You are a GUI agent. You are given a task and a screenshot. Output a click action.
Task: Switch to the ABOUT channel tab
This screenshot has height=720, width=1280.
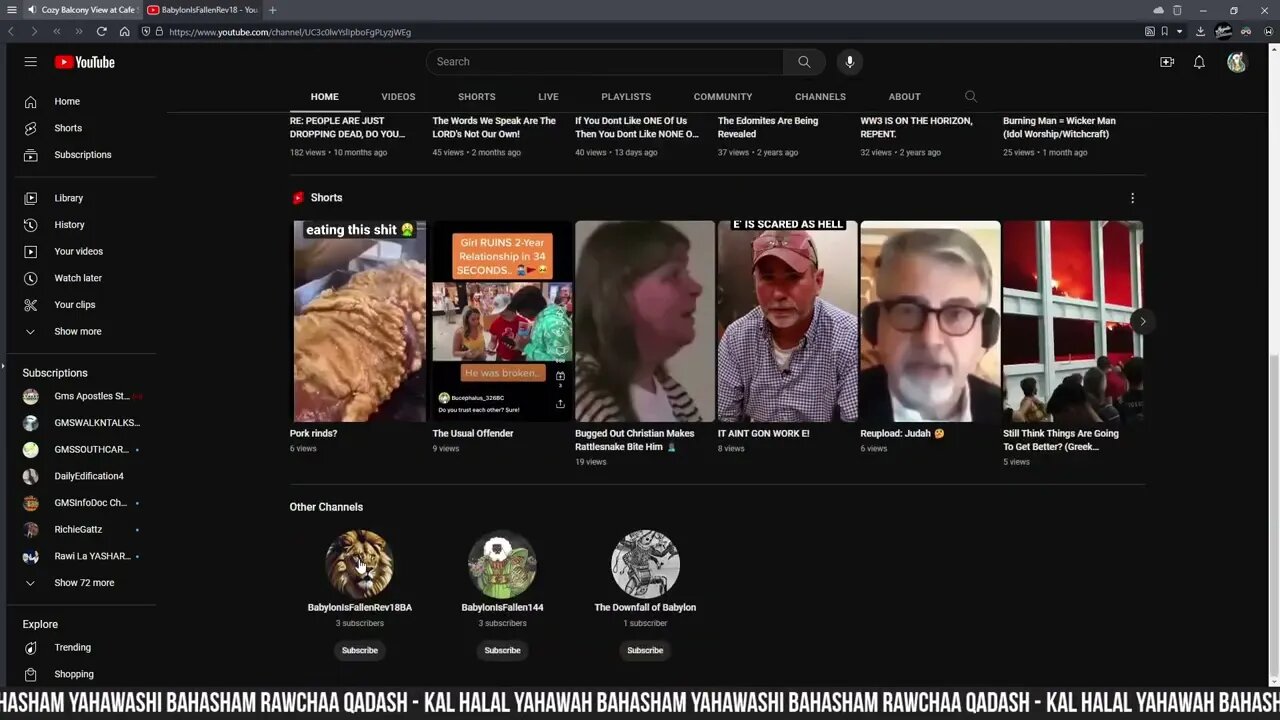click(x=904, y=97)
